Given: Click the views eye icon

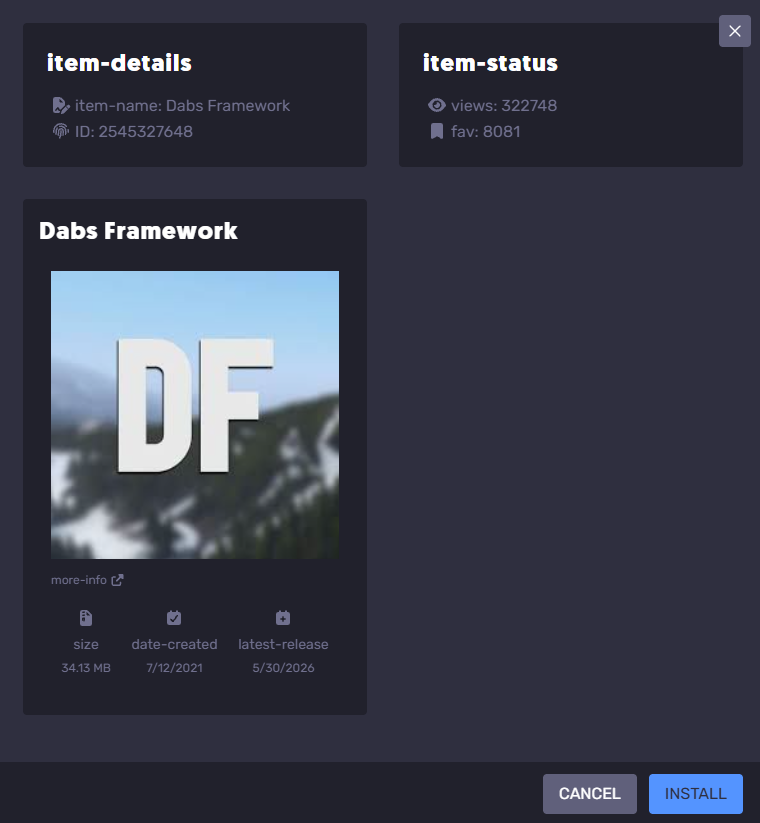Looking at the screenshot, I should click(437, 105).
